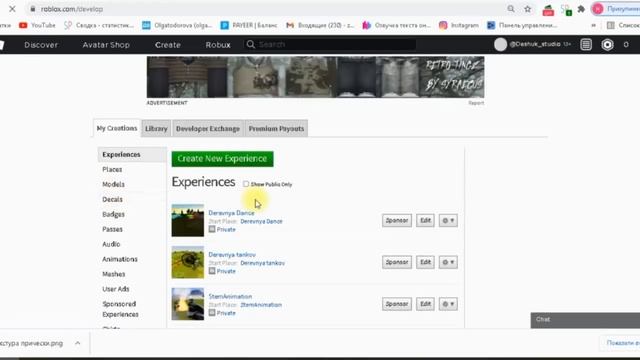640x360 pixels.
Task: Open Avatar Shop in the navbar
Action: click(x=106, y=44)
